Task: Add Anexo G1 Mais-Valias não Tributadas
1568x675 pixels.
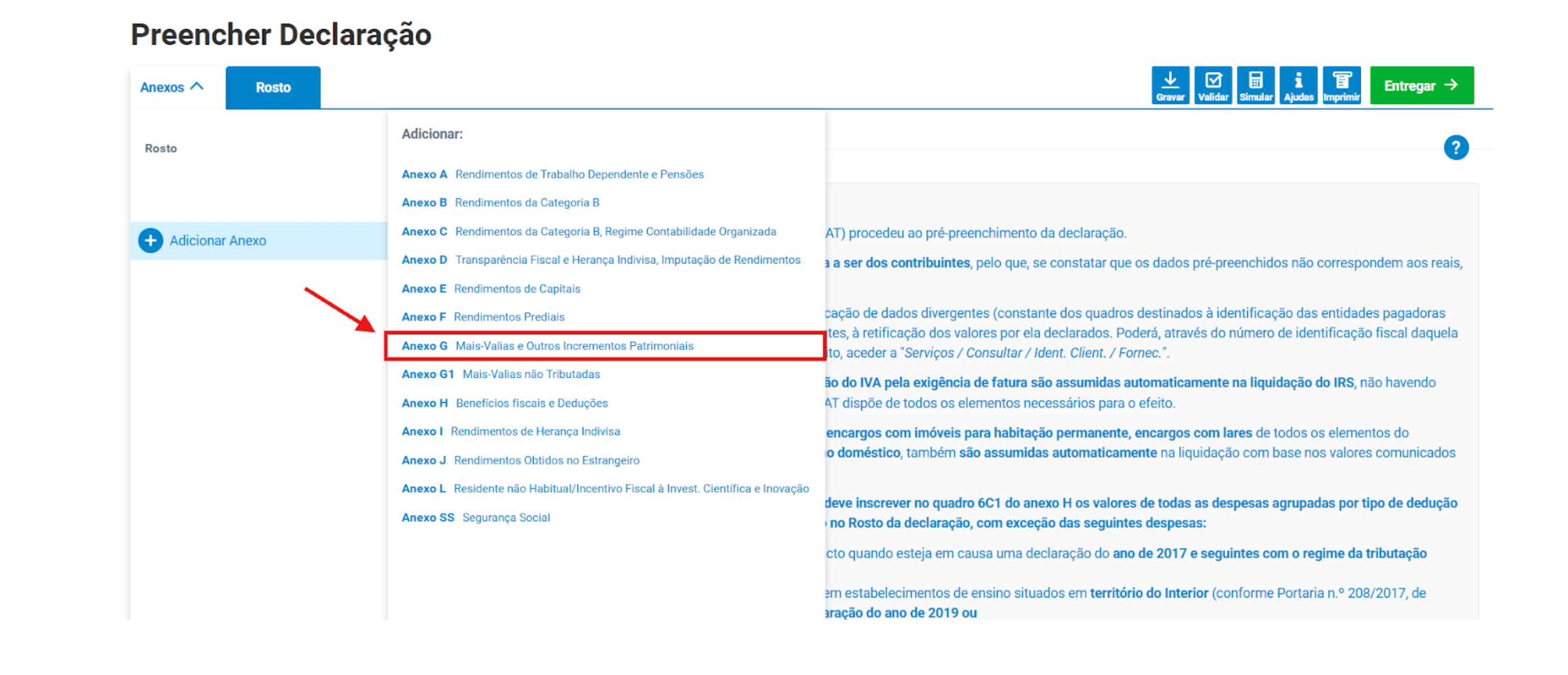Action: click(500, 374)
